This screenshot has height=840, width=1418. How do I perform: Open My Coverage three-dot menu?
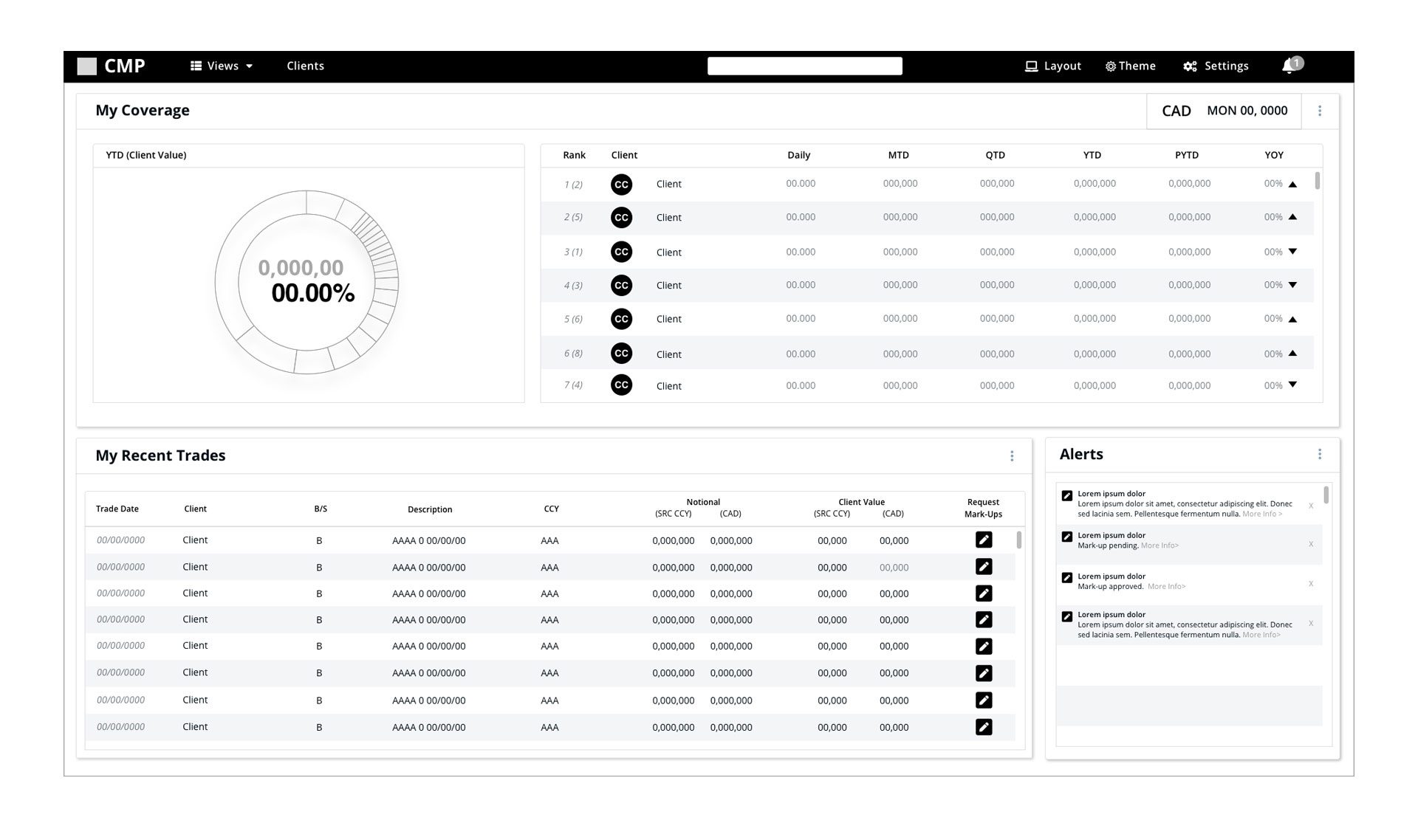point(1319,111)
